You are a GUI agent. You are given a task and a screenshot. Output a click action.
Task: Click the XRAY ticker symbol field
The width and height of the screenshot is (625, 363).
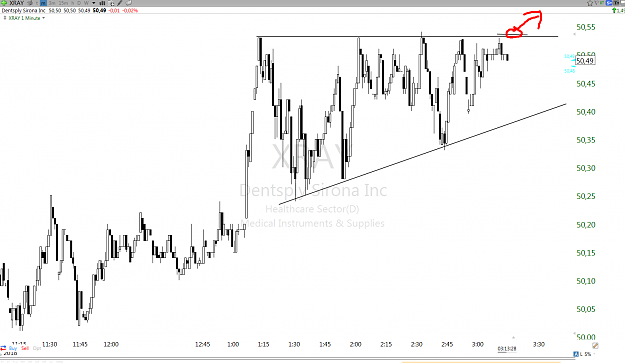click(17, 3)
